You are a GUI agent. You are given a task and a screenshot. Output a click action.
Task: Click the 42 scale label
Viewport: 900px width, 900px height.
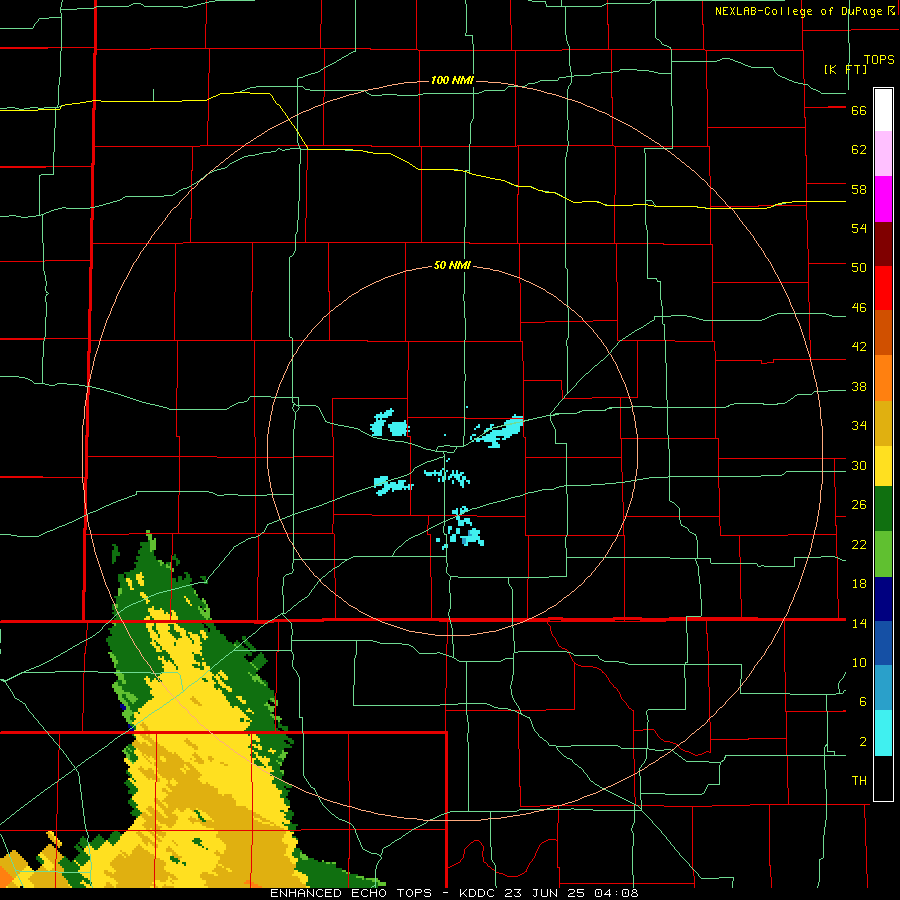(x=859, y=347)
